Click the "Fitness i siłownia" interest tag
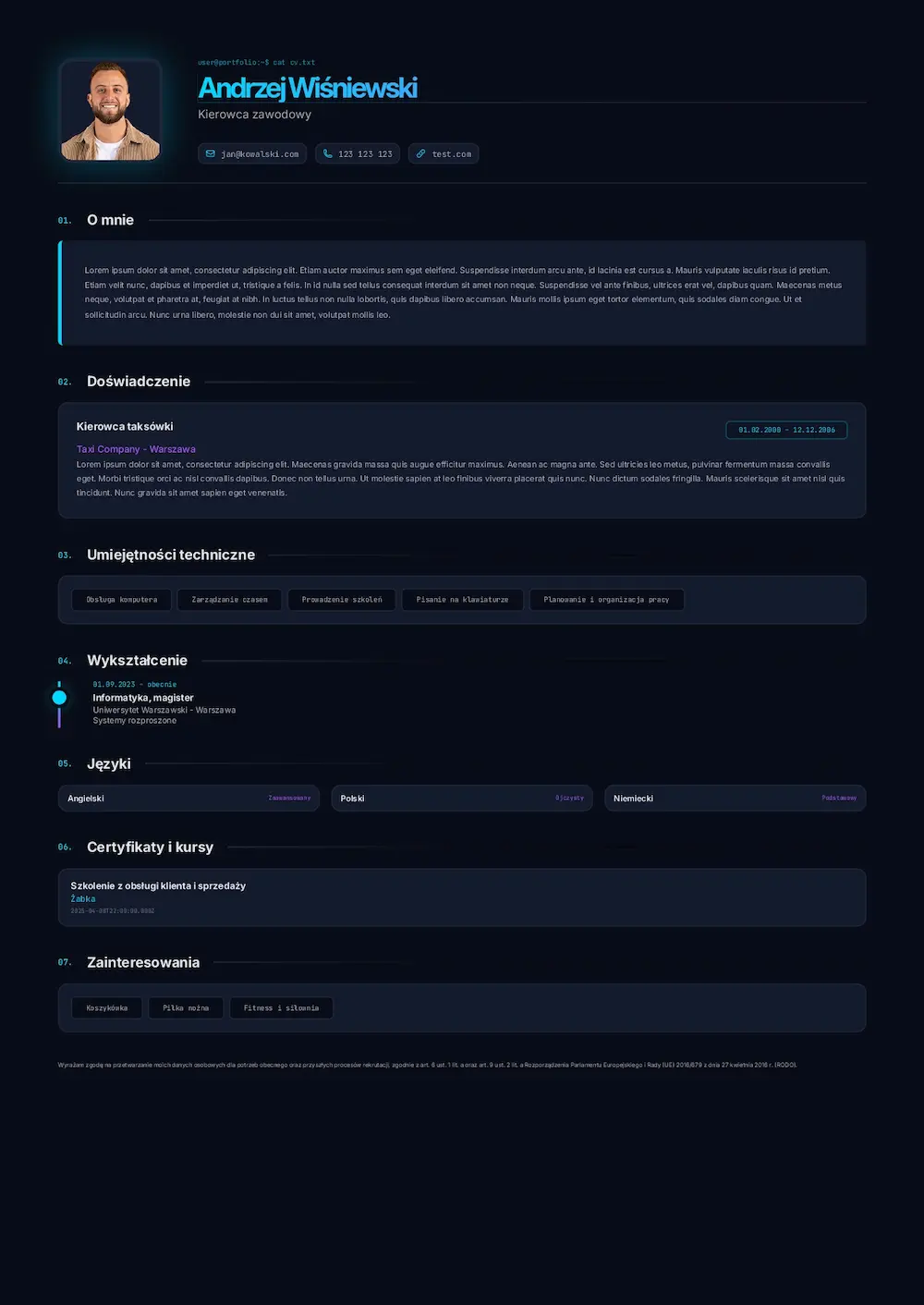The height and width of the screenshot is (1305, 924). tap(281, 1008)
